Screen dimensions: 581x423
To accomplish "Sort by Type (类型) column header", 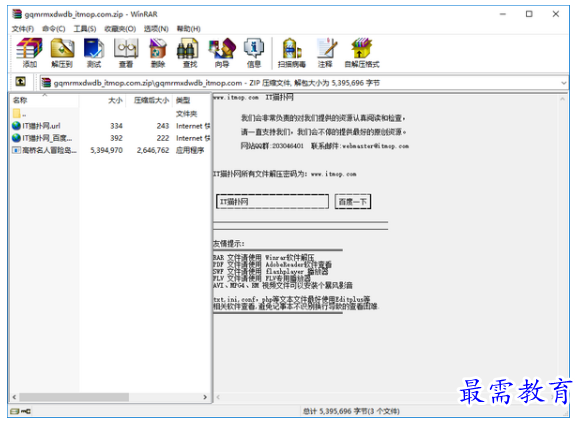I will click(192, 100).
